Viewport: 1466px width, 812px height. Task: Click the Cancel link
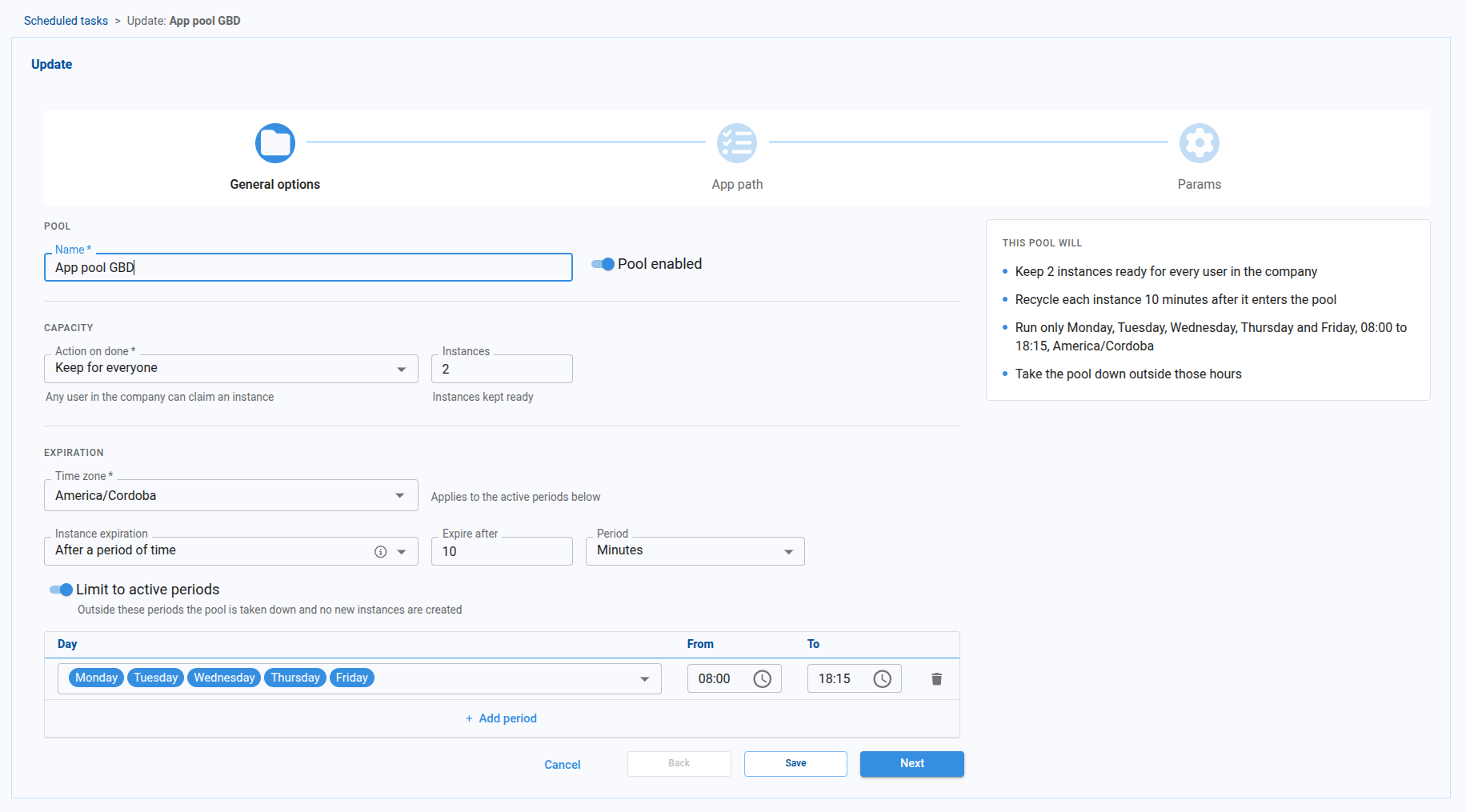tap(563, 765)
